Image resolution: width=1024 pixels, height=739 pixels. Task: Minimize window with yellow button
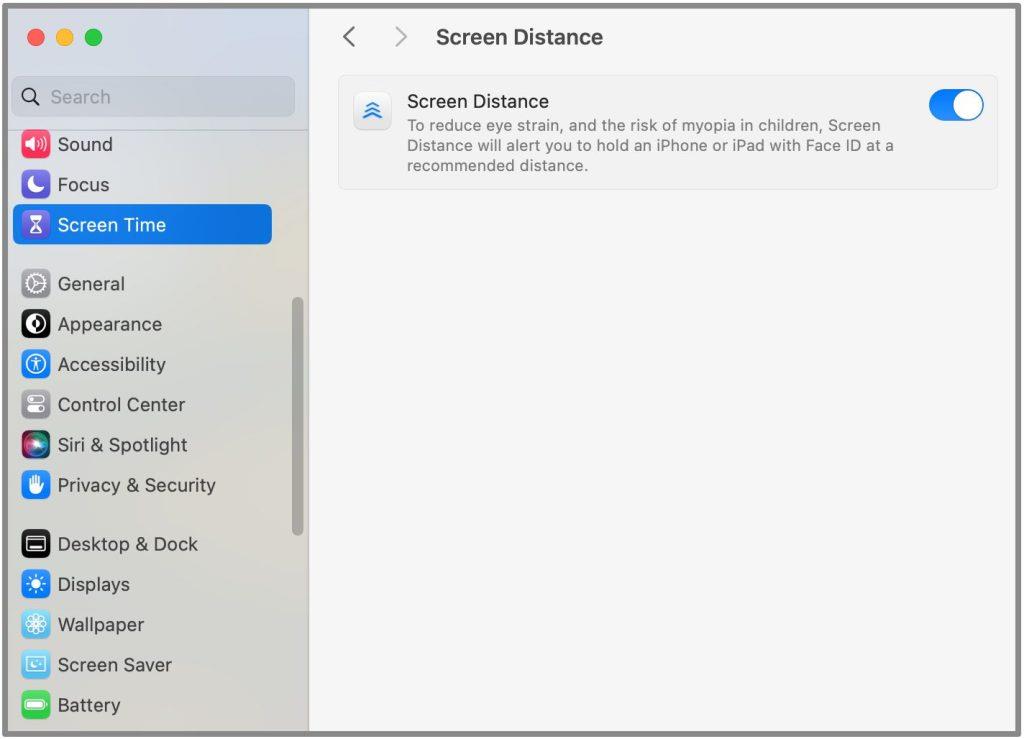point(65,37)
